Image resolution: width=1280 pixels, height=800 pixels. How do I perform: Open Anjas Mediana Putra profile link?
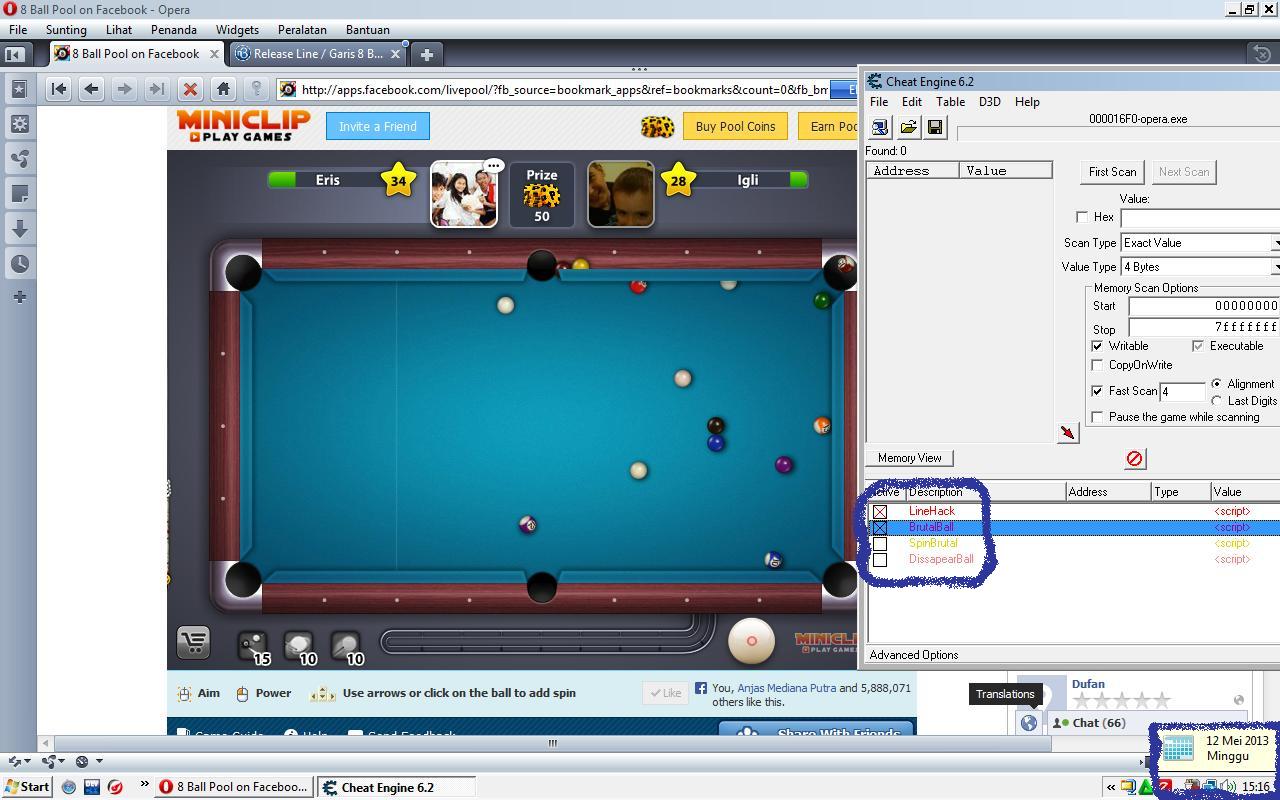point(786,688)
